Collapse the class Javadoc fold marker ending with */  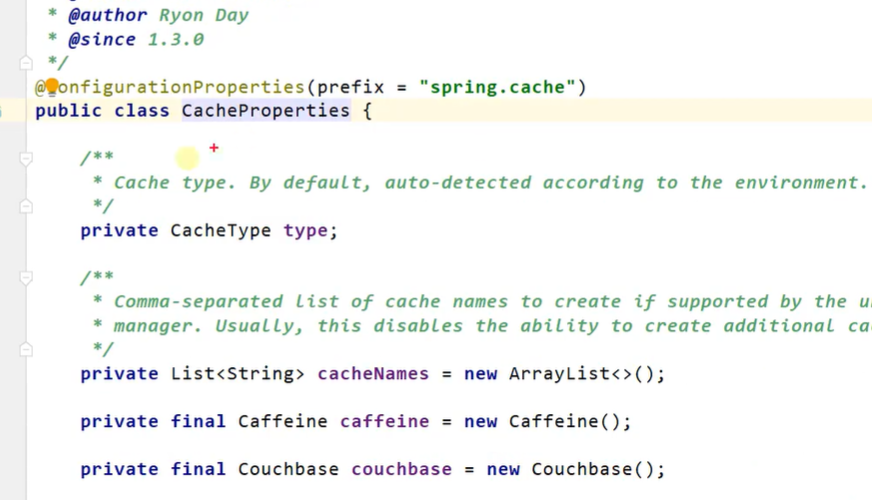point(26,63)
